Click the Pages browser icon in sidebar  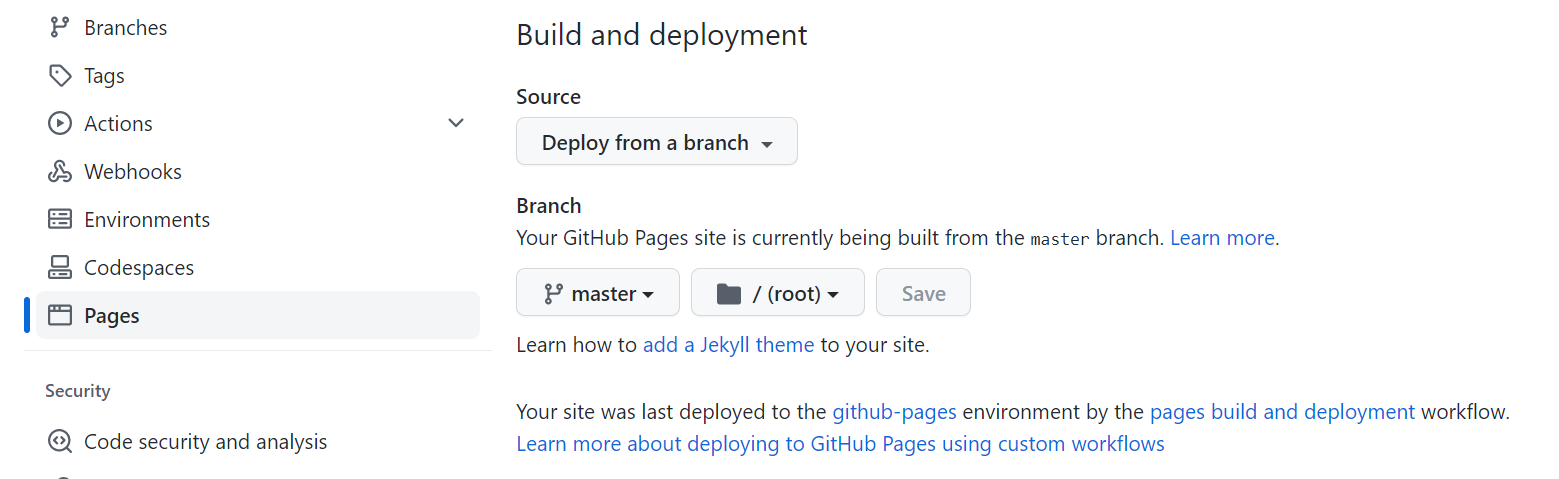pyautogui.click(x=60, y=316)
